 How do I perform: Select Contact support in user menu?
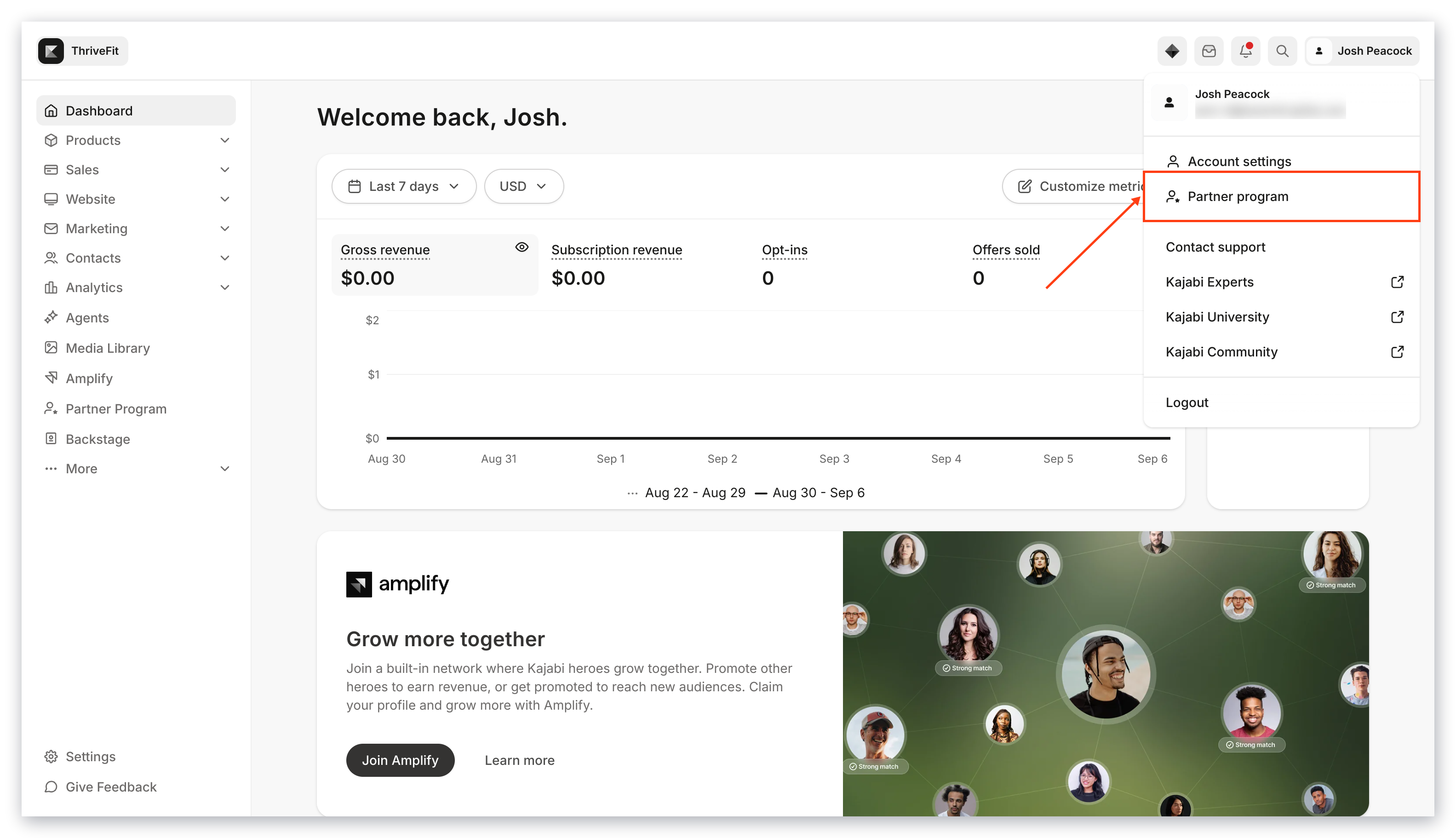pyautogui.click(x=1281, y=247)
